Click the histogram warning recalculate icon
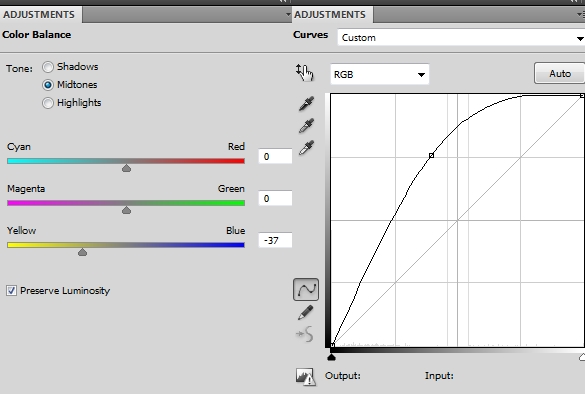This screenshot has width=585, height=394. (306, 376)
